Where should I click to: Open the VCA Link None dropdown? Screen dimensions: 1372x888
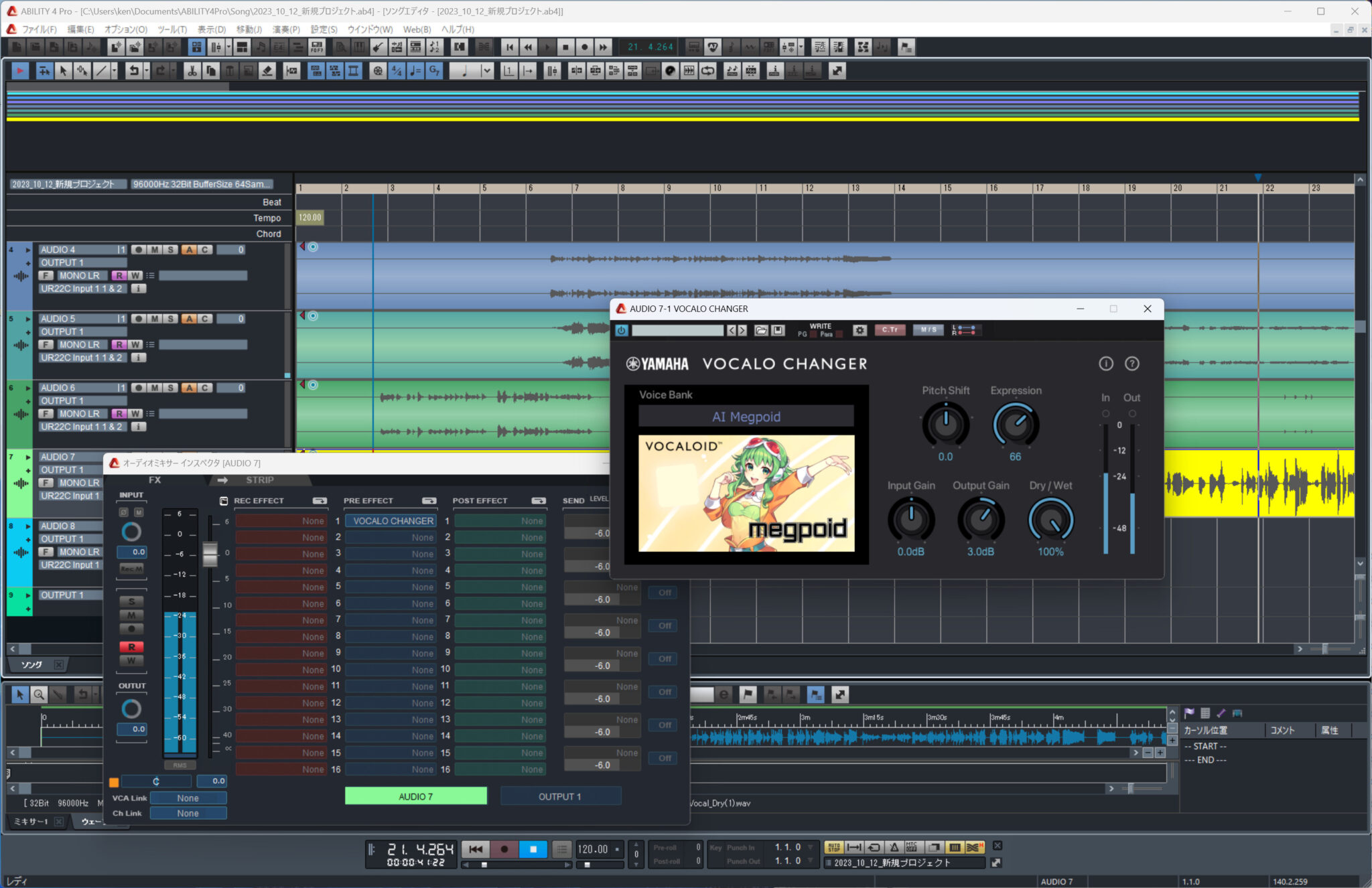(x=188, y=798)
